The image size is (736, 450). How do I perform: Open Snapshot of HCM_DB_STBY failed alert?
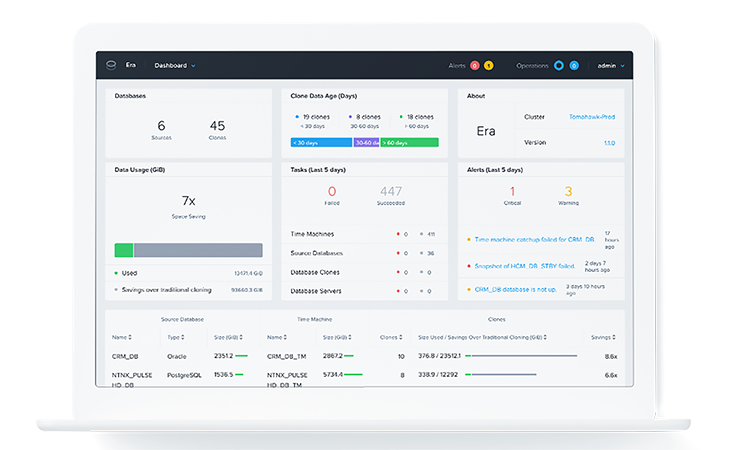point(526,266)
